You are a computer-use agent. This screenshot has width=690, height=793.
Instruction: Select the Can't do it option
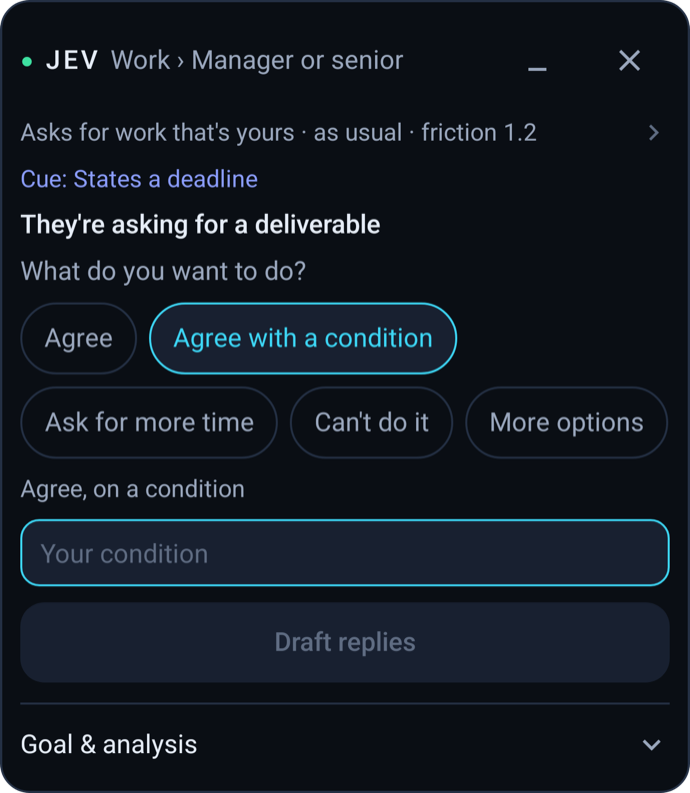point(371,422)
